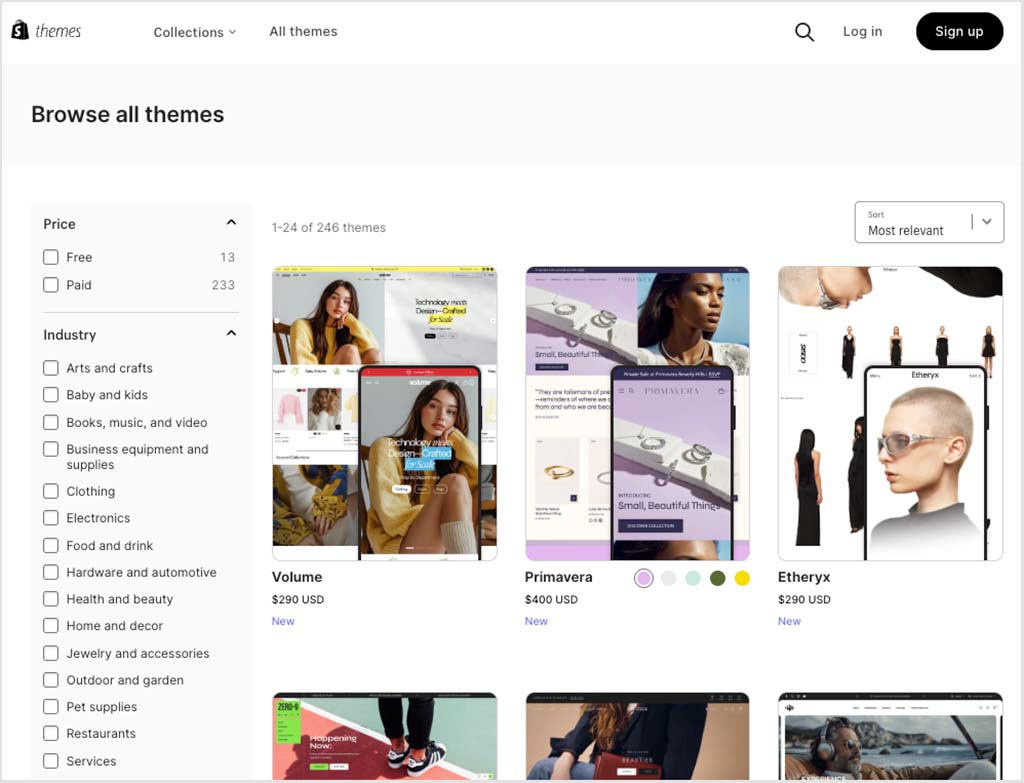Screen dimensions: 1024x783
Task: Open the Primavera theme preview thumbnail
Action: (637, 413)
